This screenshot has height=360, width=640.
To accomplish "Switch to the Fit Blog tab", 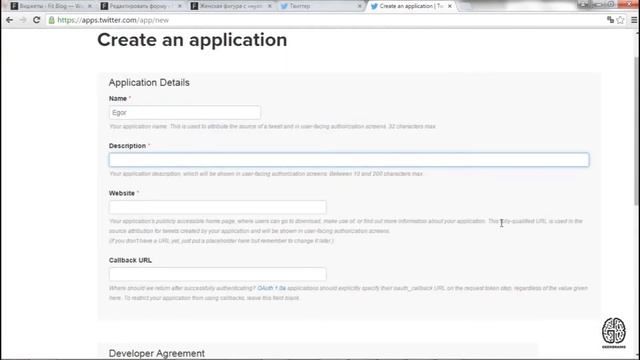I will (x=51, y=6).
